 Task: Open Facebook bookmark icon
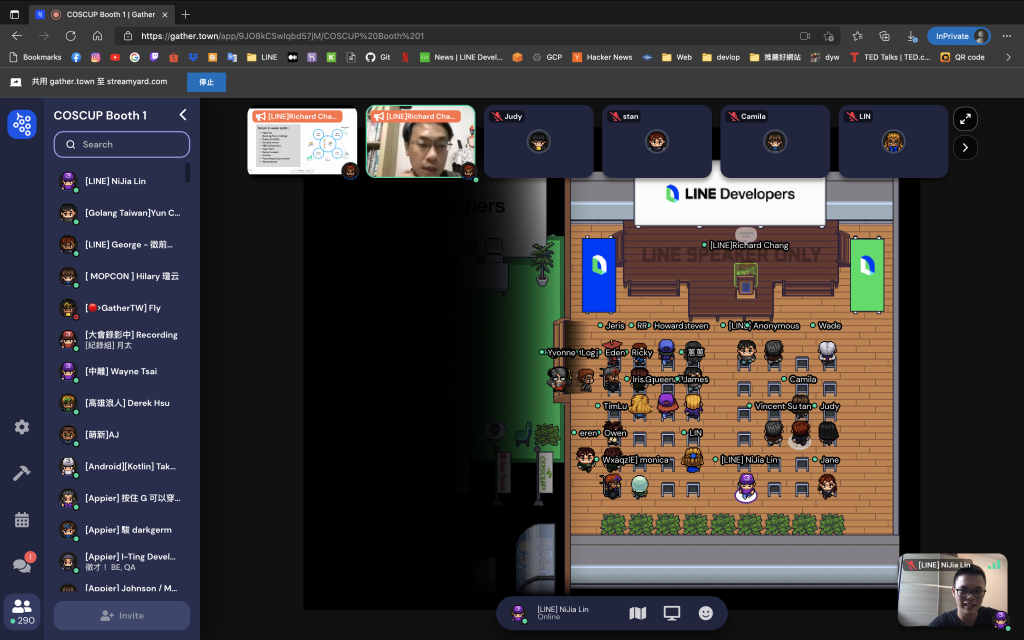click(76, 57)
